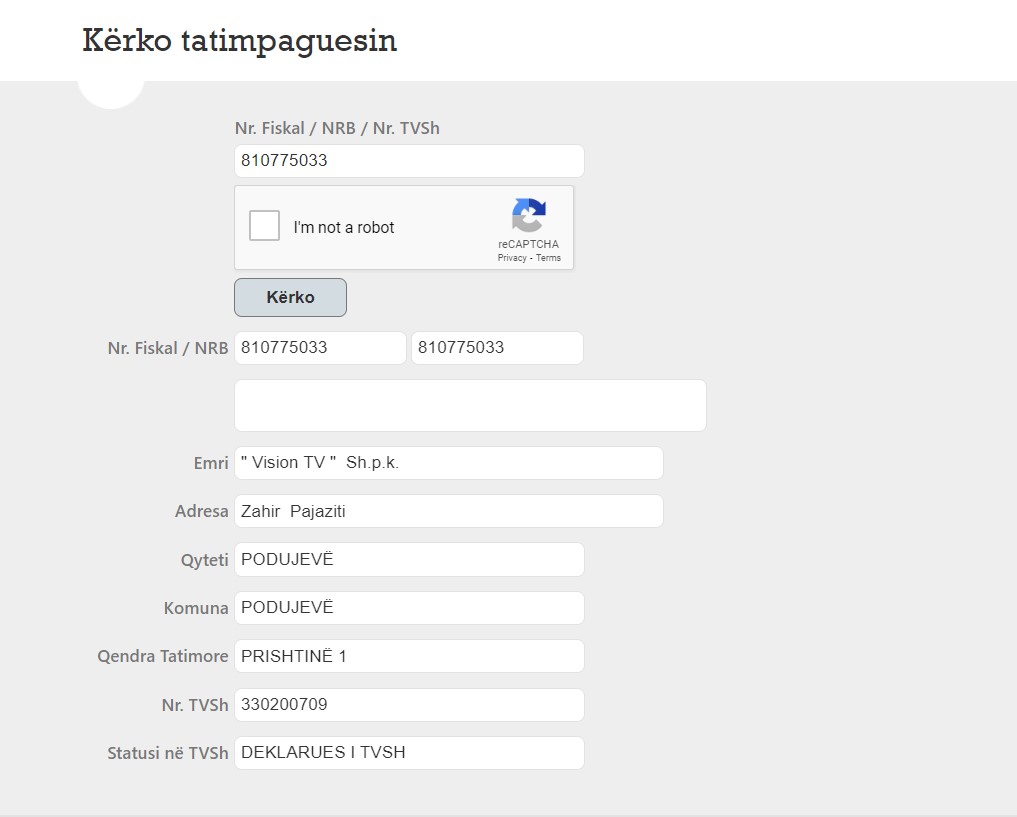This screenshot has height=817, width=1017.
Task: Click the Adresa field showing Zahir Pajaziti
Action: tap(449, 511)
